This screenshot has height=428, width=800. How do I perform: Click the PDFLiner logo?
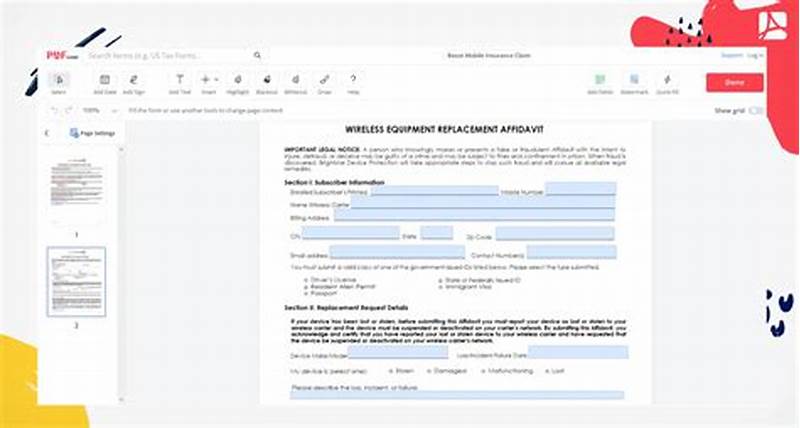62,55
